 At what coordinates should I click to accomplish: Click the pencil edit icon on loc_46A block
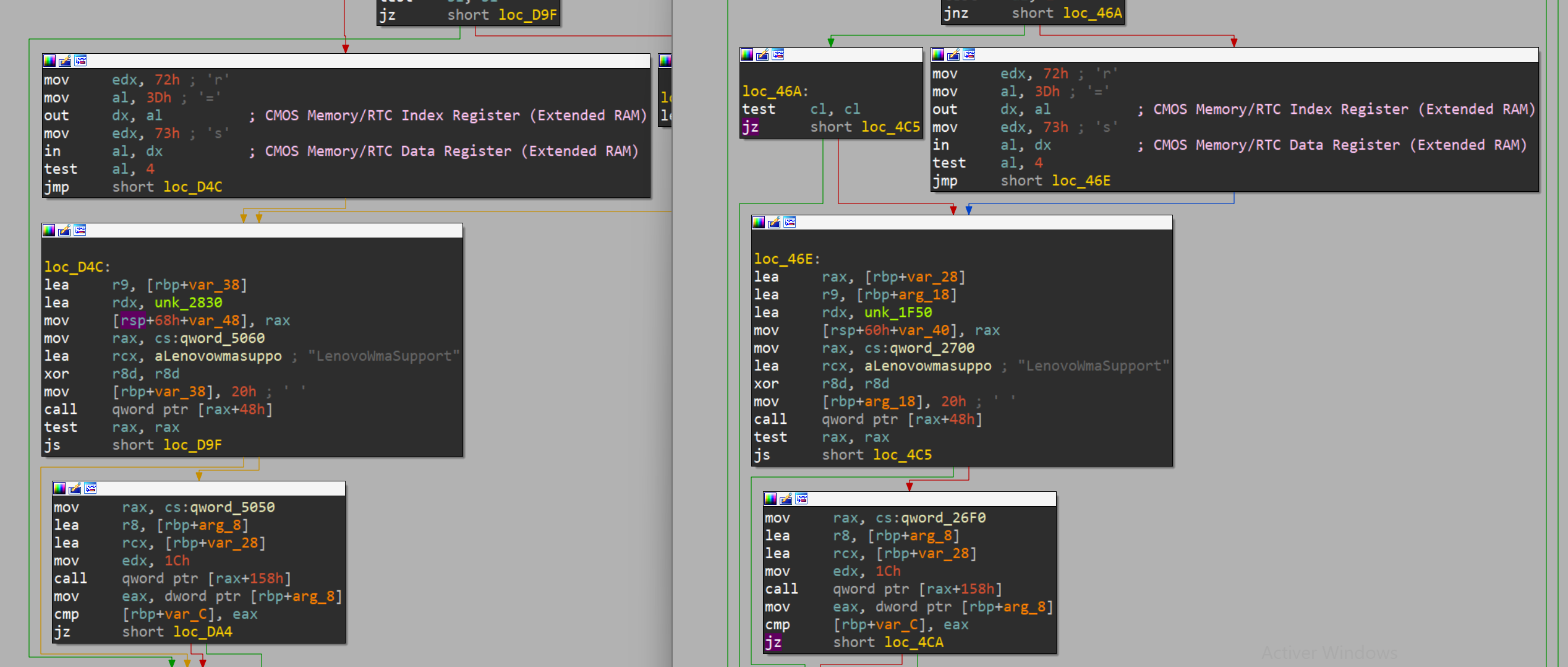(763, 55)
